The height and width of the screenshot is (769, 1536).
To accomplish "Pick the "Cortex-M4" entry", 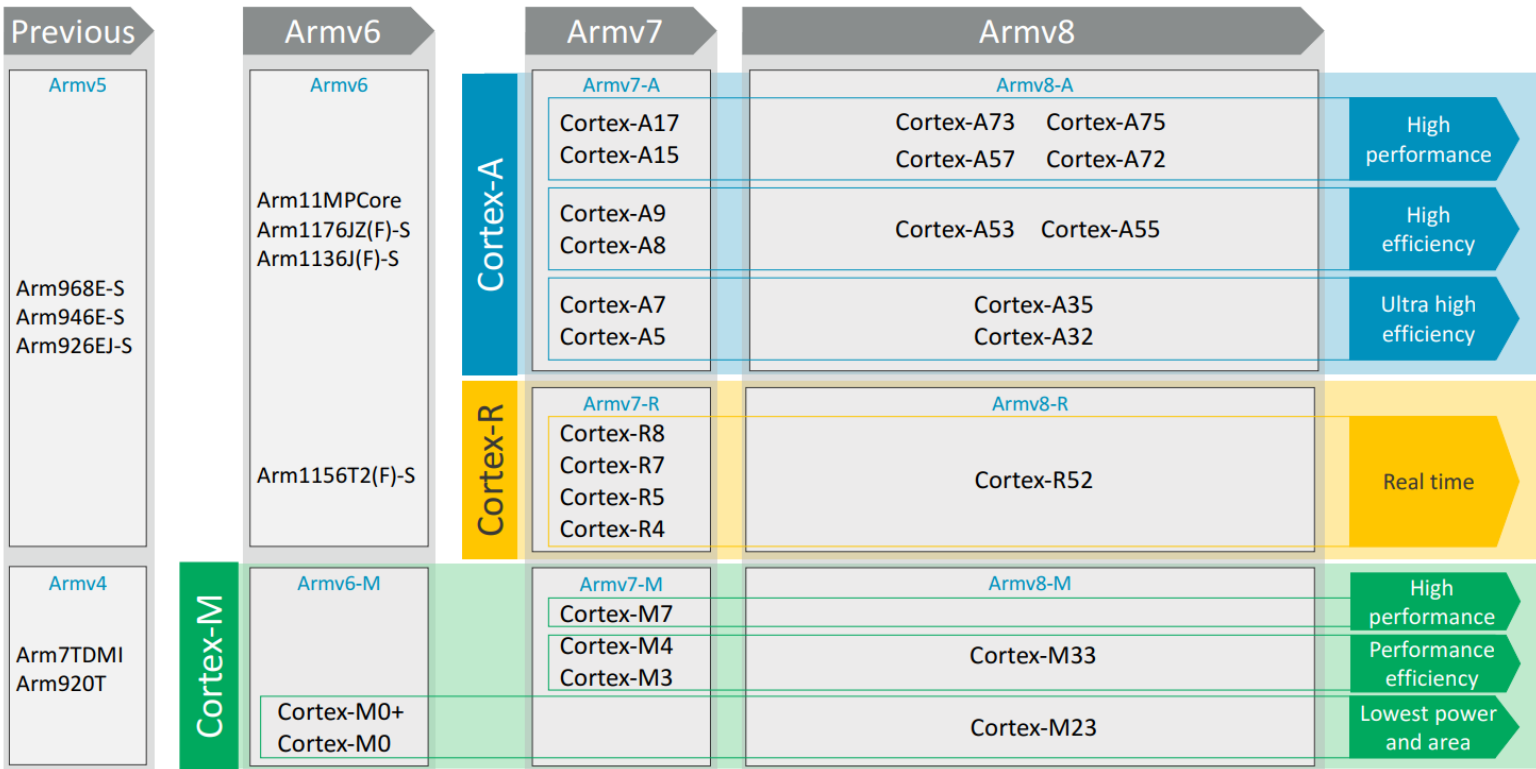I will coord(616,646).
